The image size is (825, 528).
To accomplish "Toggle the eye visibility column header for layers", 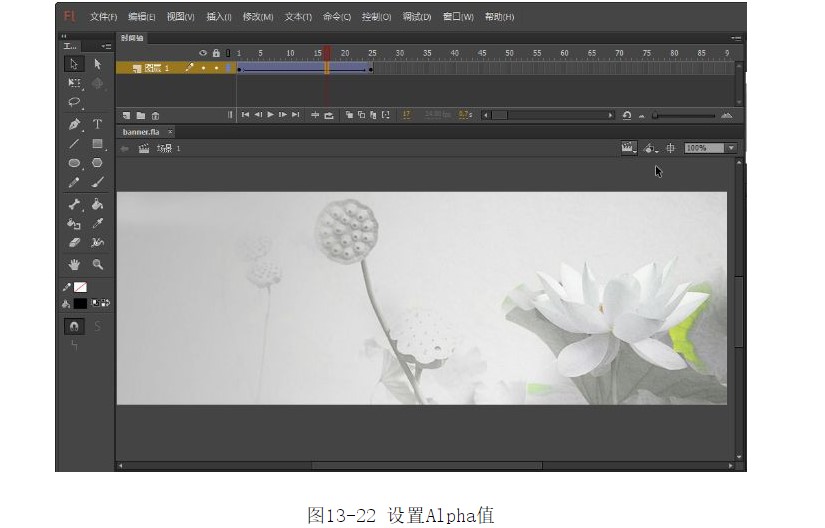I will tap(203, 53).
